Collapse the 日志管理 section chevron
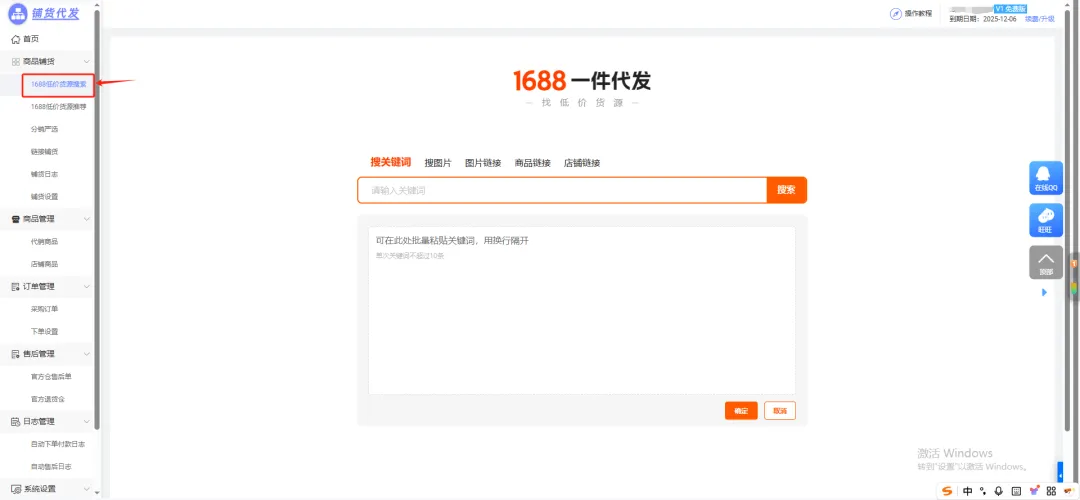The image size is (1080, 500). (87, 421)
